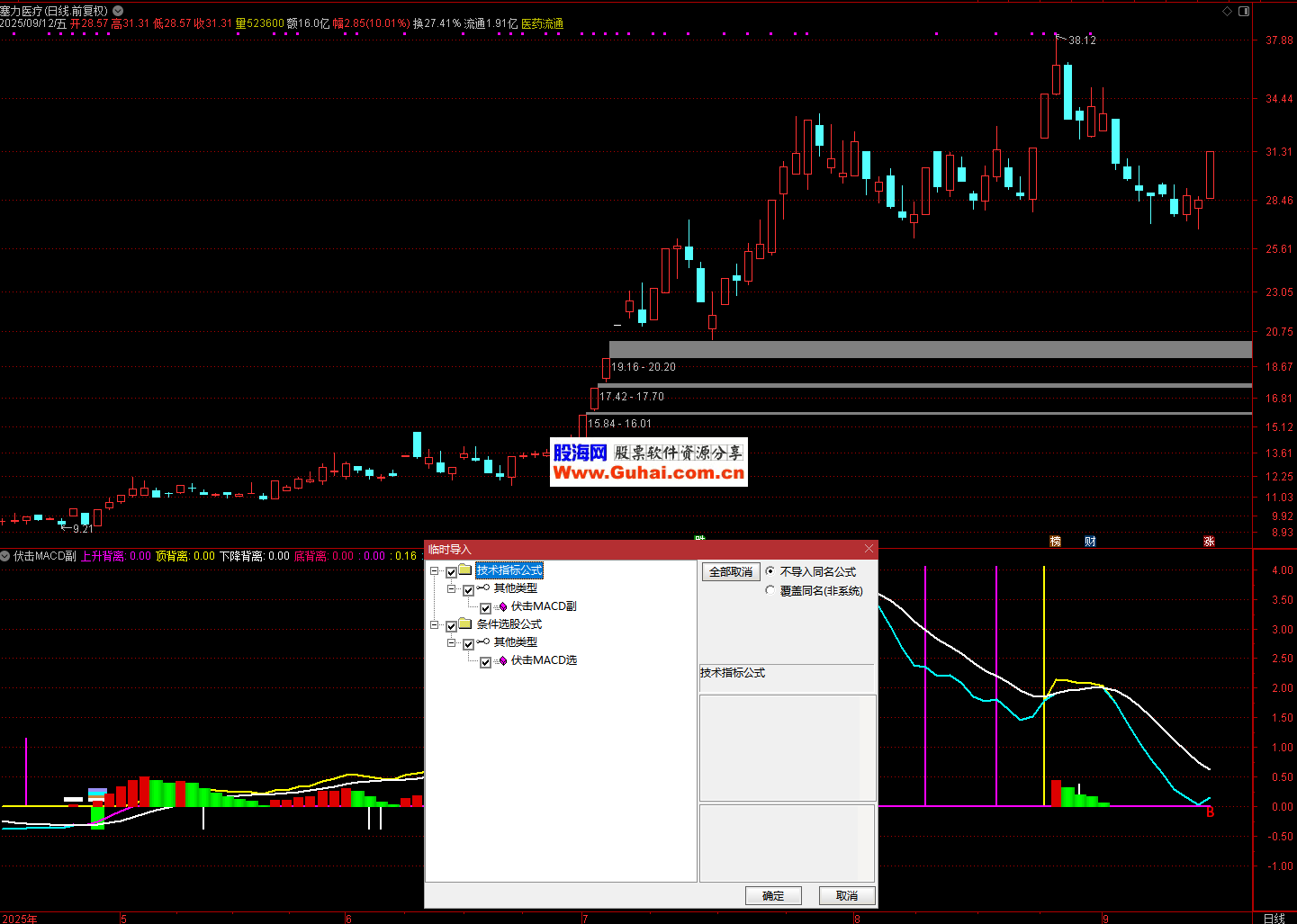Click 换27.41% turnover value in header
This screenshot has width=1297, height=924.
437,23
